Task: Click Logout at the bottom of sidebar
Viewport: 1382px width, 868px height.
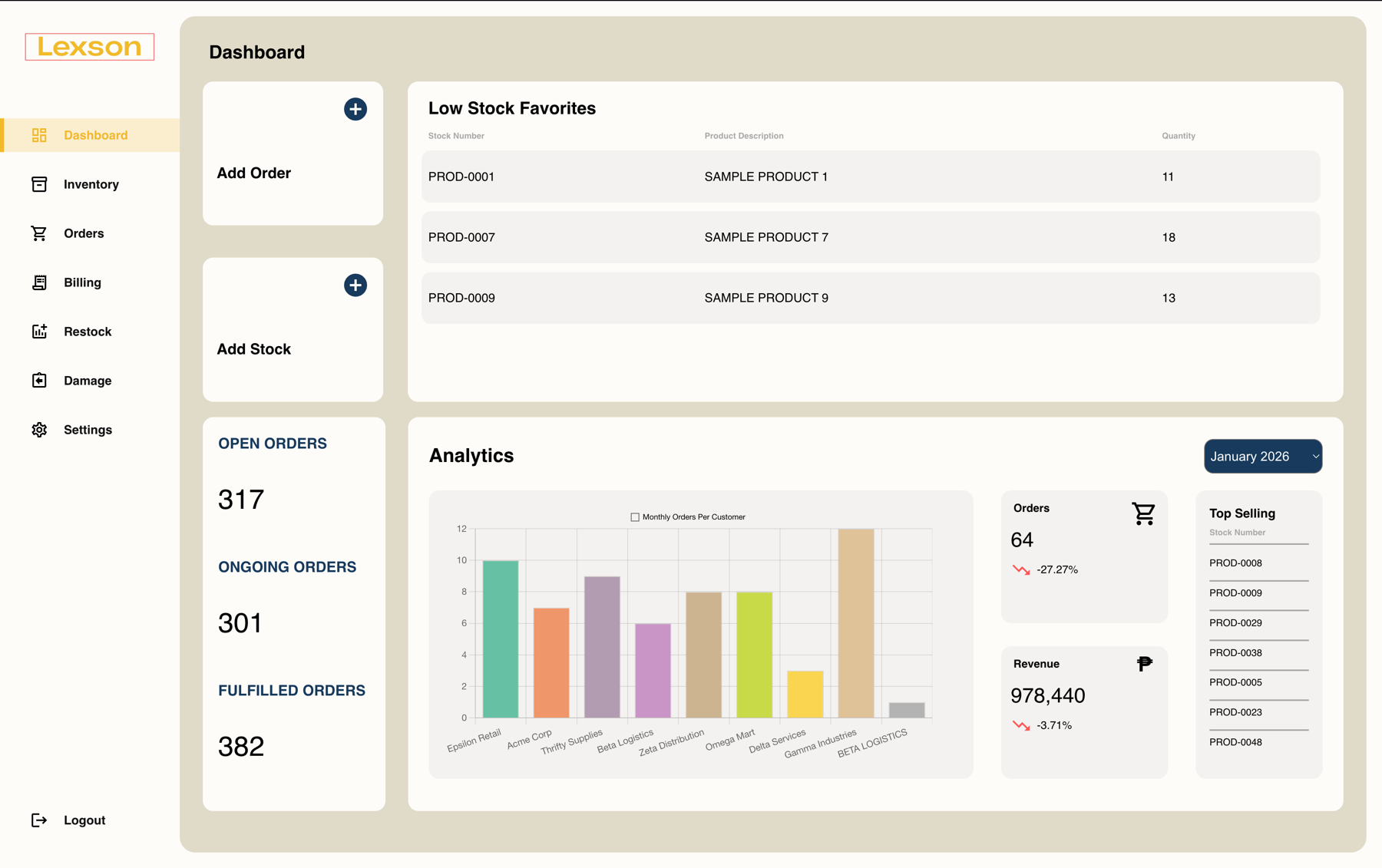Action: pos(84,820)
